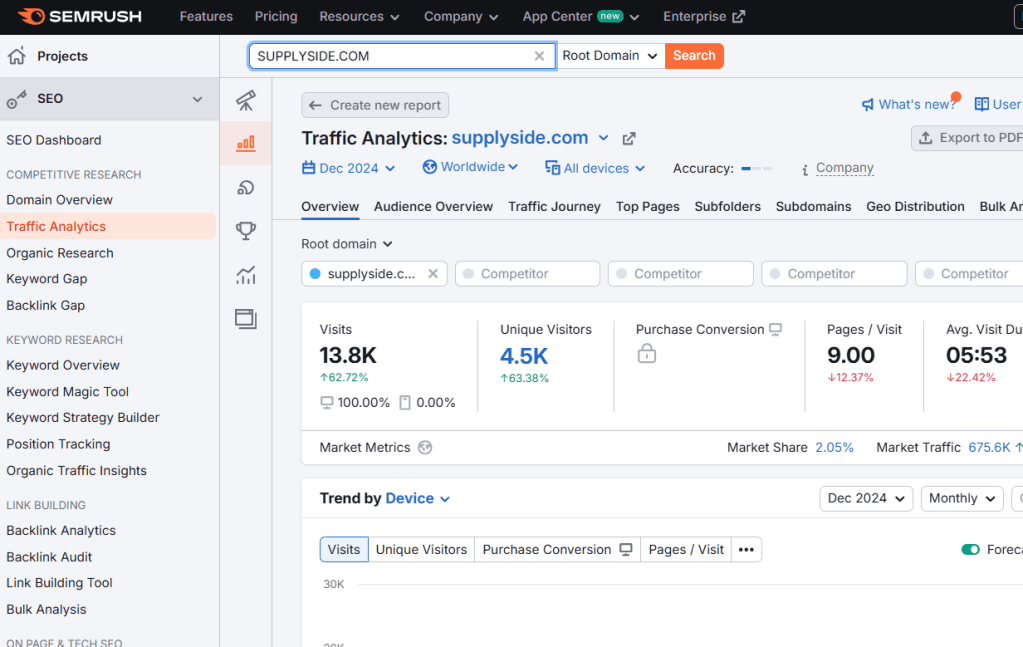Click the Projects home icon
The image size is (1023, 647).
pos(16,56)
